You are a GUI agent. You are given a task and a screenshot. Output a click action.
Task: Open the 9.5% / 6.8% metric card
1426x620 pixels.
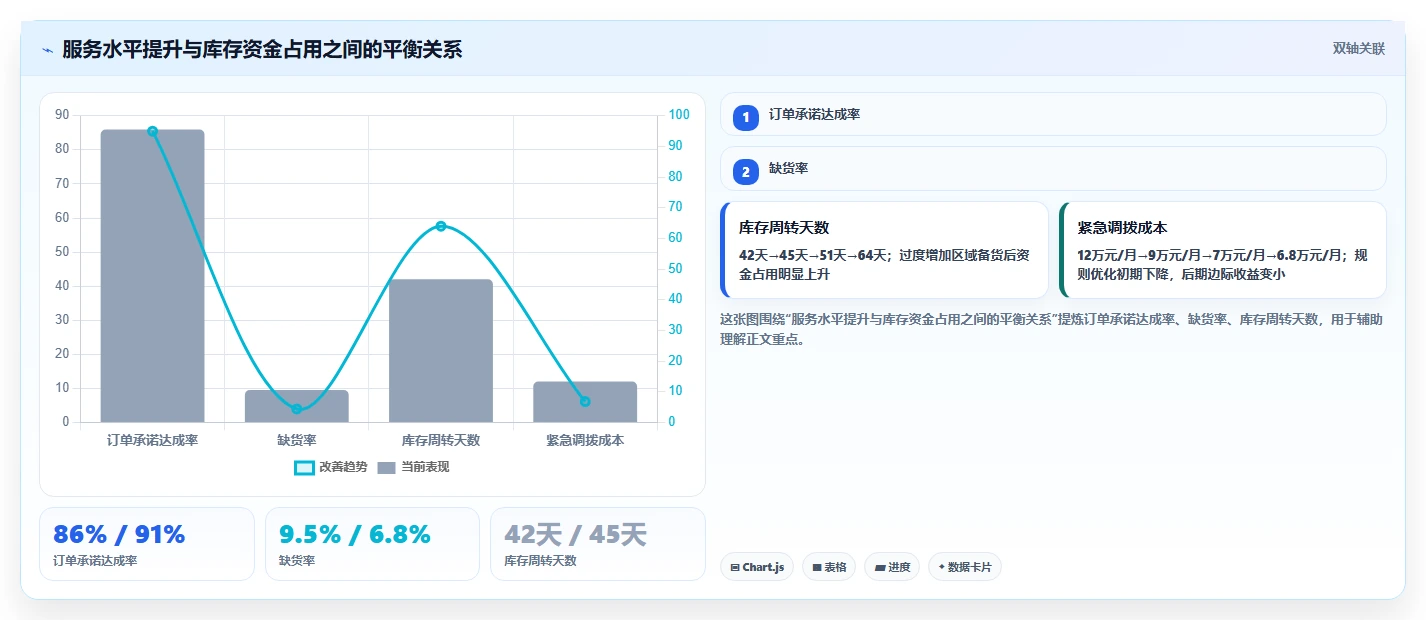[372, 544]
